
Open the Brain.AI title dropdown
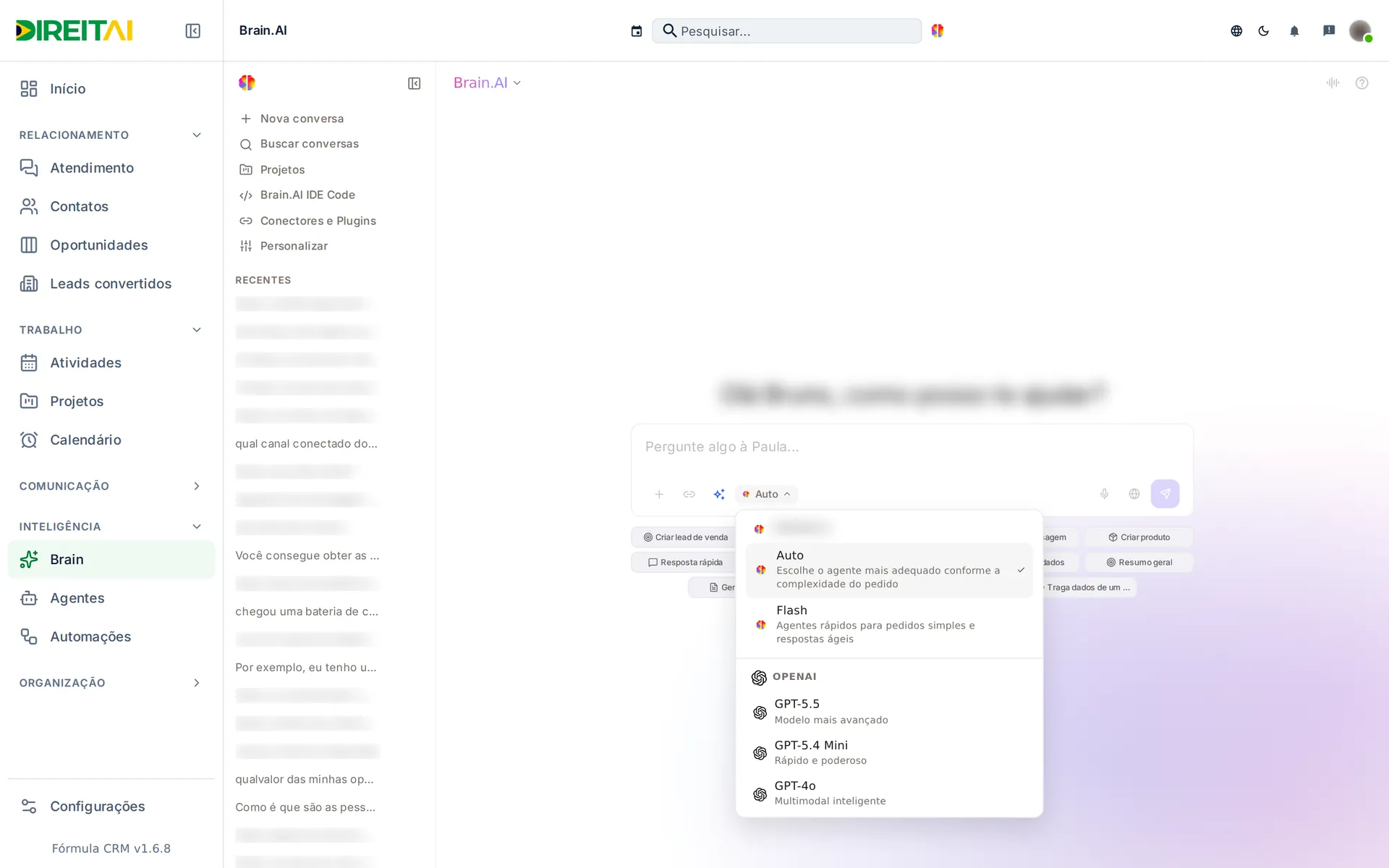[x=487, y=82]
